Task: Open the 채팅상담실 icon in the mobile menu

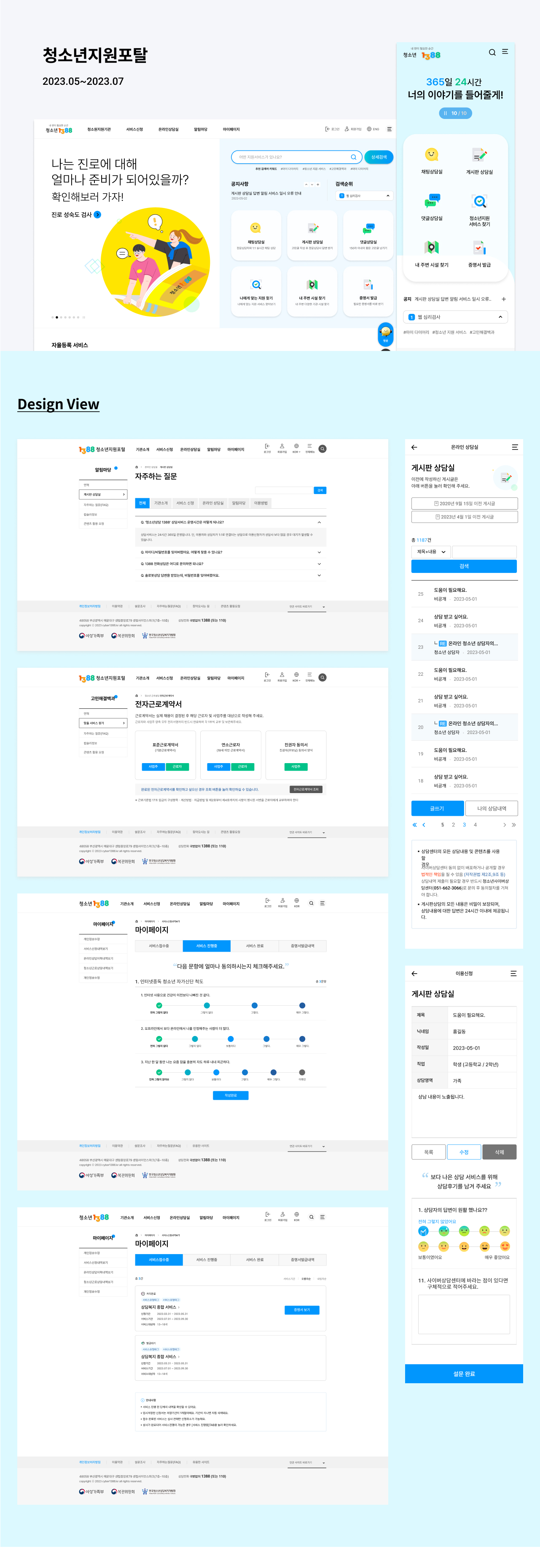Action: click(431, 155)
